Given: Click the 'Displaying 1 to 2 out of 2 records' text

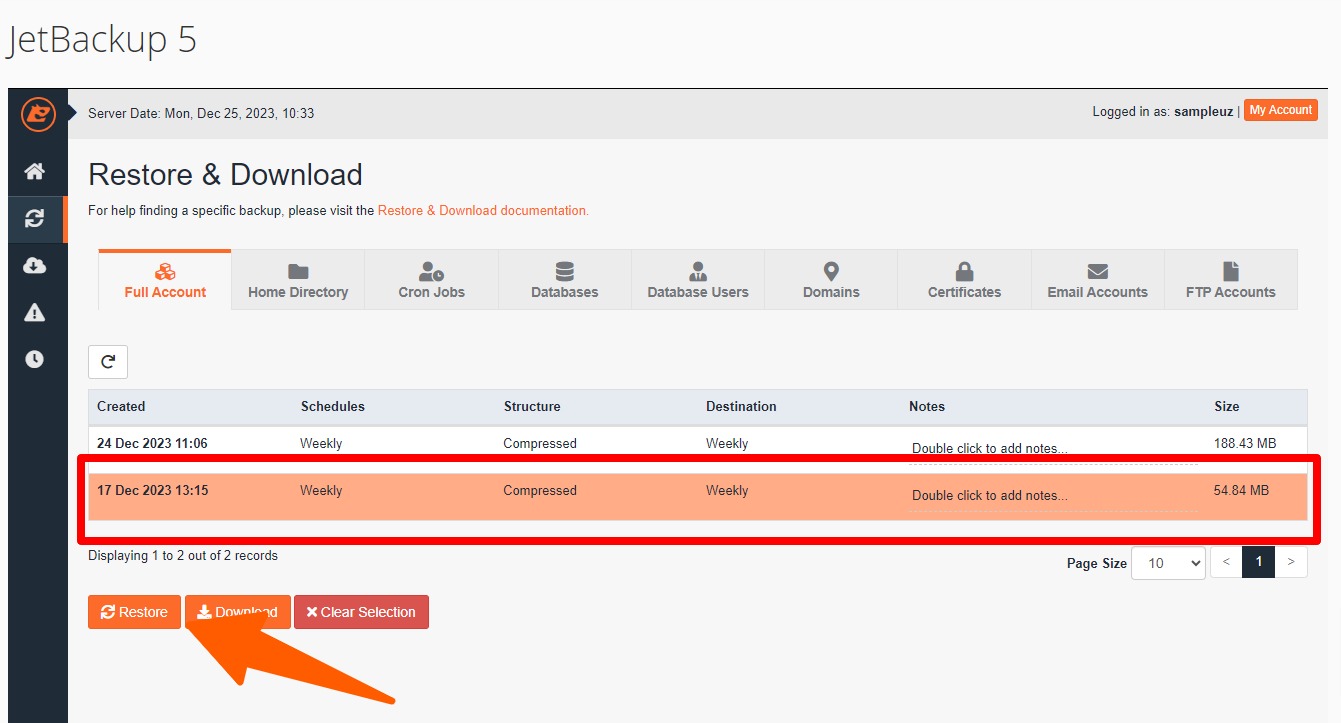Looking at the screenshot, I should click(183, 555).
